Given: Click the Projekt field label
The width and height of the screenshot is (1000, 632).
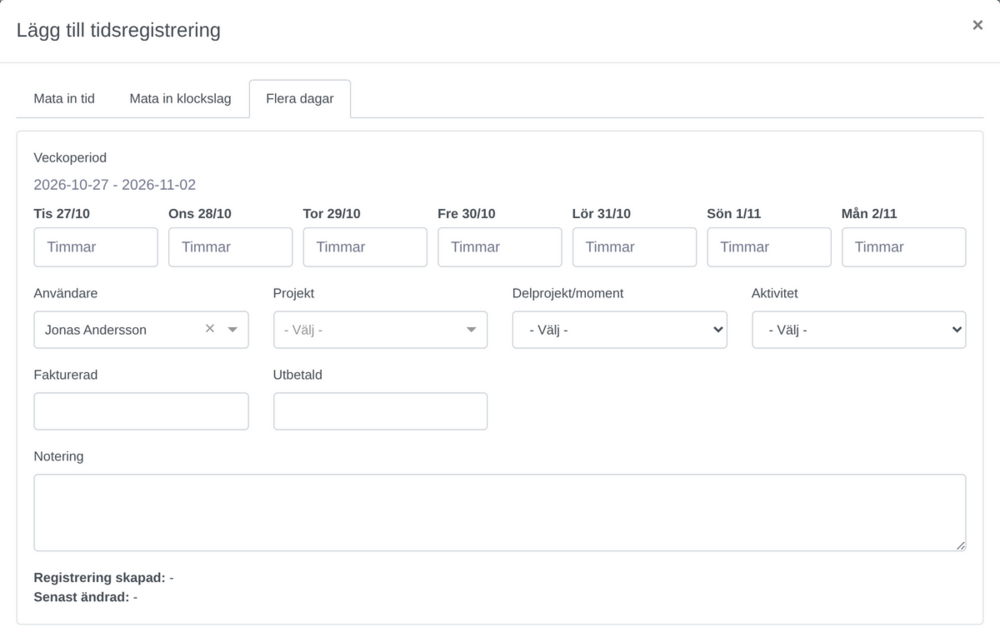Looking at the screenshot, I should click(293, 293).
